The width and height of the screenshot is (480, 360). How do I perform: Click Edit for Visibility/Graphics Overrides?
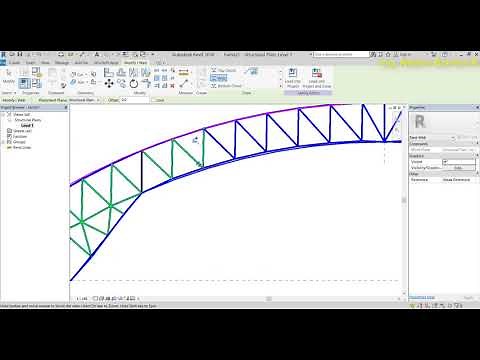458,168
